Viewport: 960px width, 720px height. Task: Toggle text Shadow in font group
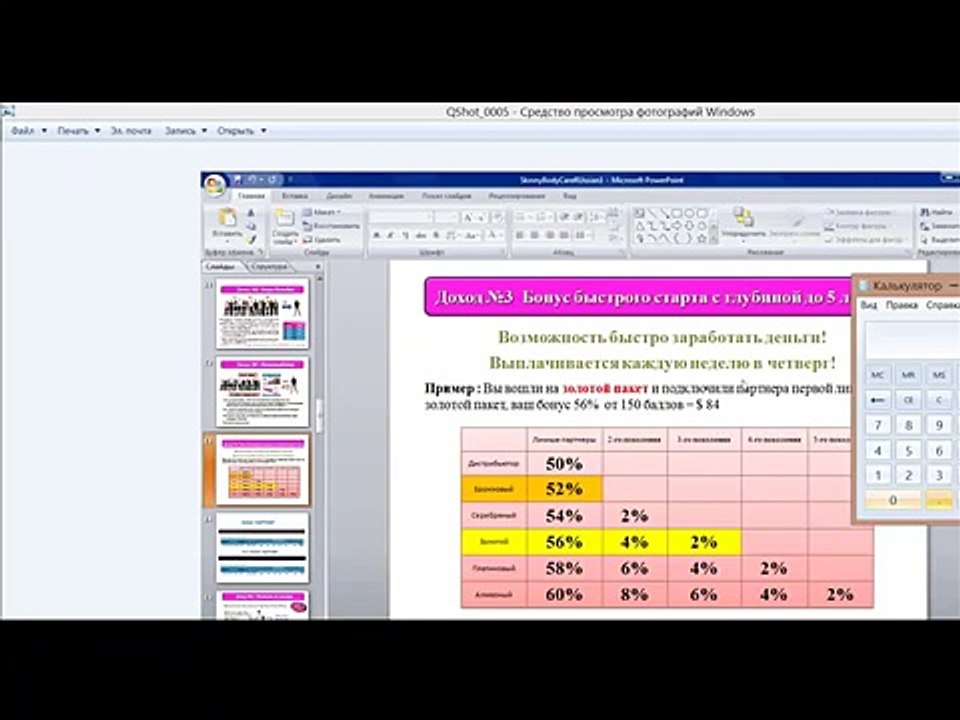click(436, 235)
